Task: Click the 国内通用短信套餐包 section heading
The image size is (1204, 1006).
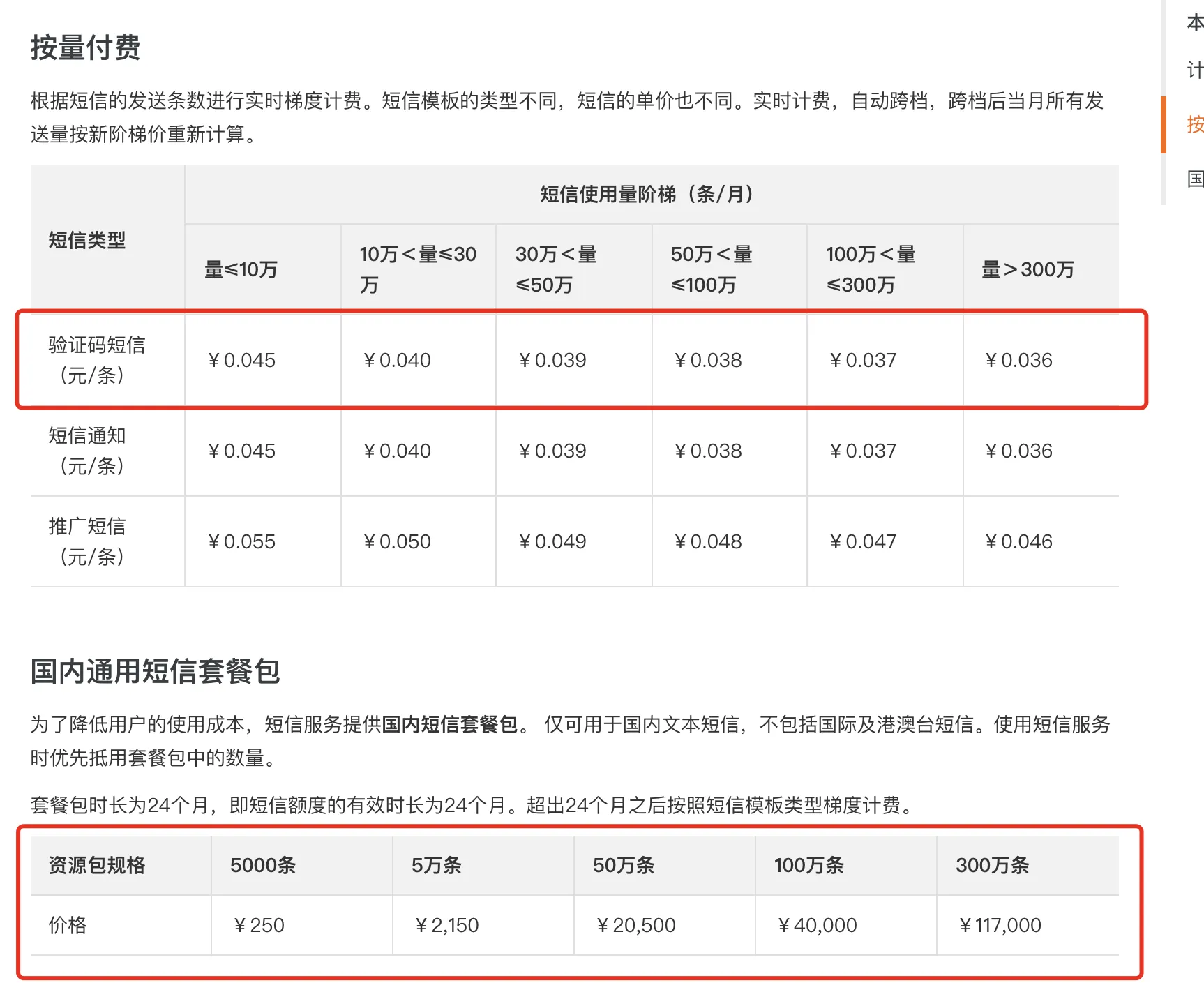Action: tap(155, 671)
